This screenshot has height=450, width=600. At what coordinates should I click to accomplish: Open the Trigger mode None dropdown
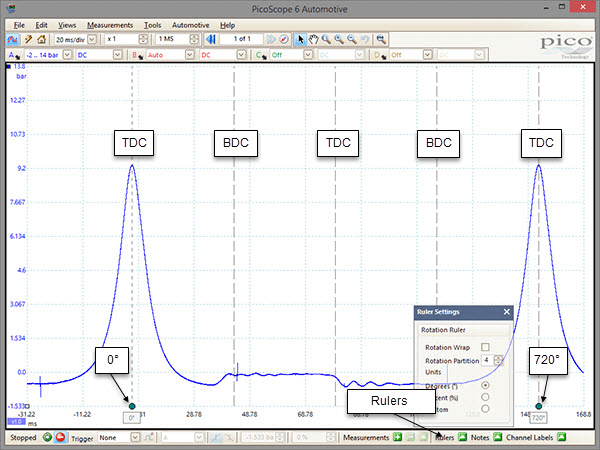click(x=135, y=437)
